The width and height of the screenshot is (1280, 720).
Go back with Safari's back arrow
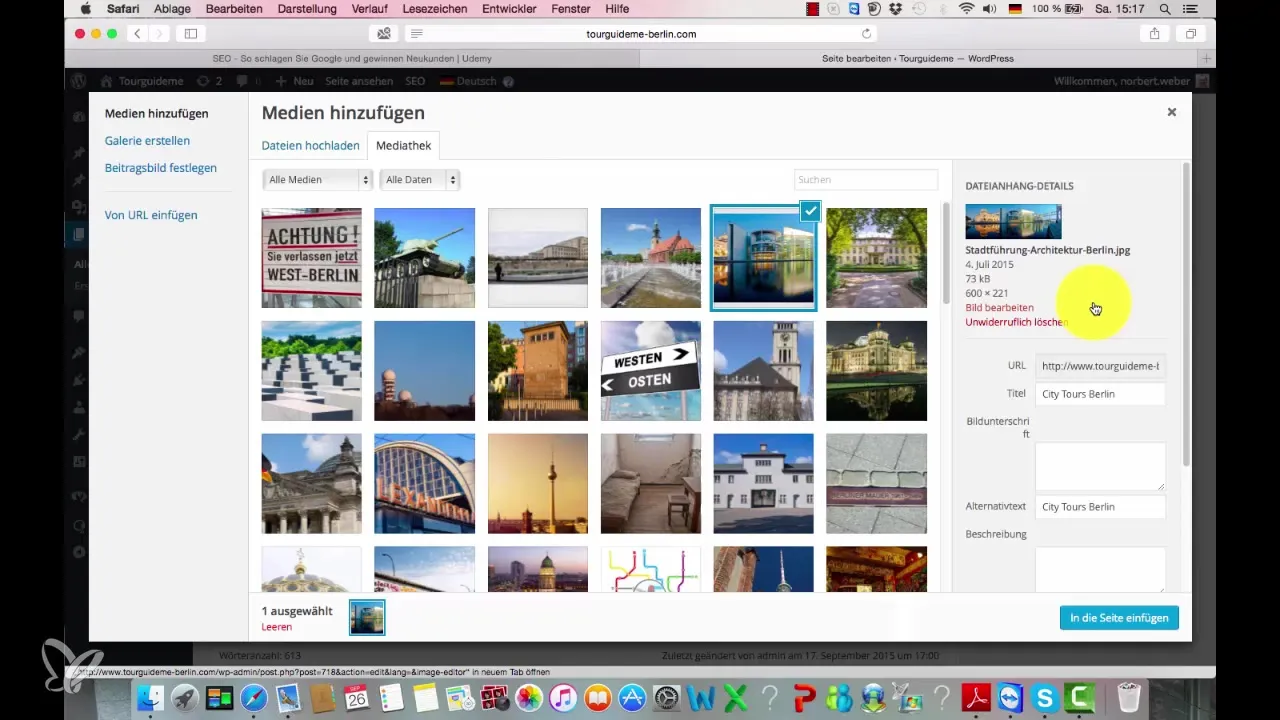coord(137,33)
